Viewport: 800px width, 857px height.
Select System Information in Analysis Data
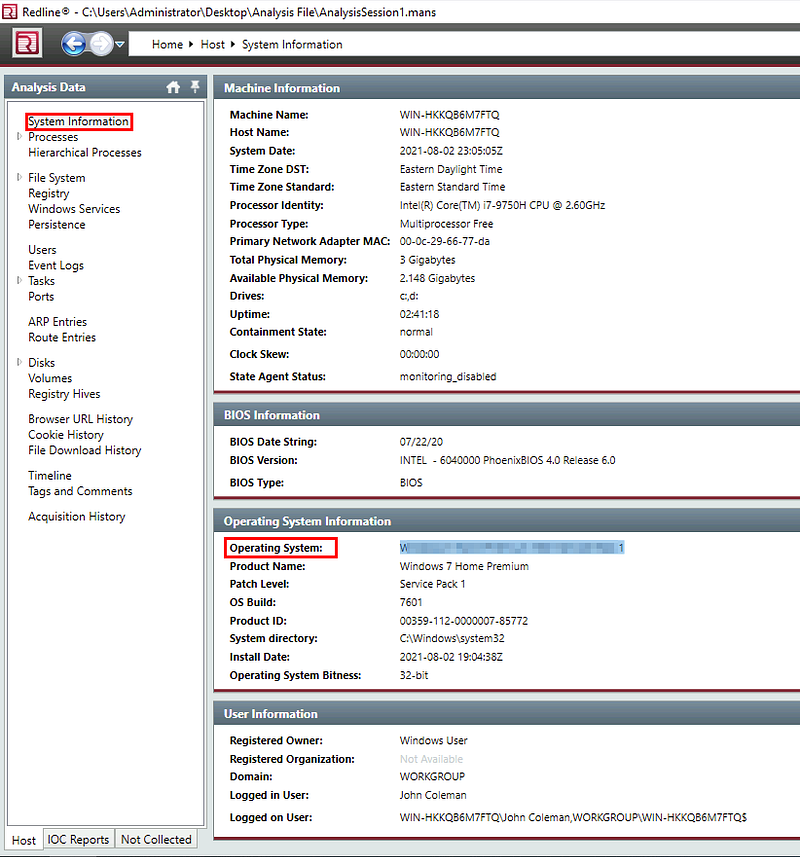tap(79, 121)
